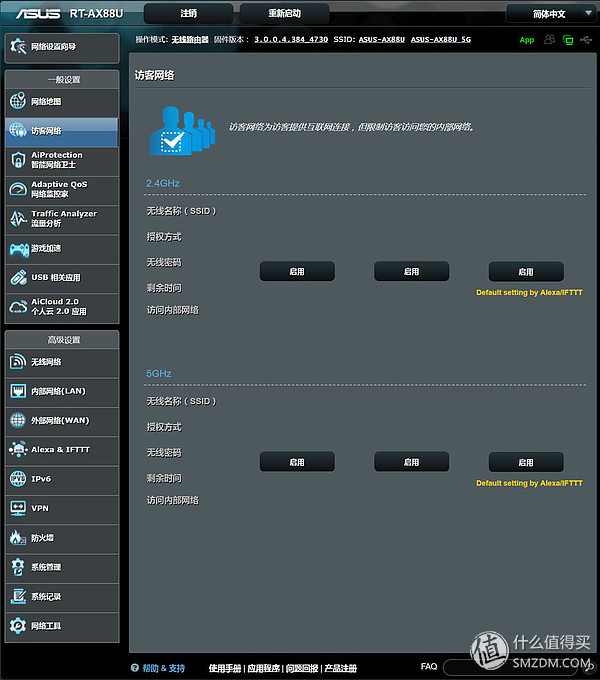Open 产品注册 registration link in footer
Viewport: 600px width, 680px height.
[x=341, y=668]
